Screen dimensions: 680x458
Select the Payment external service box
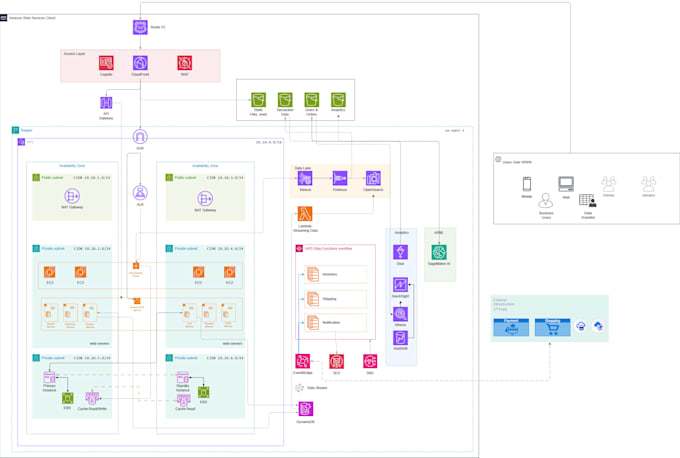tap(511, 327)
